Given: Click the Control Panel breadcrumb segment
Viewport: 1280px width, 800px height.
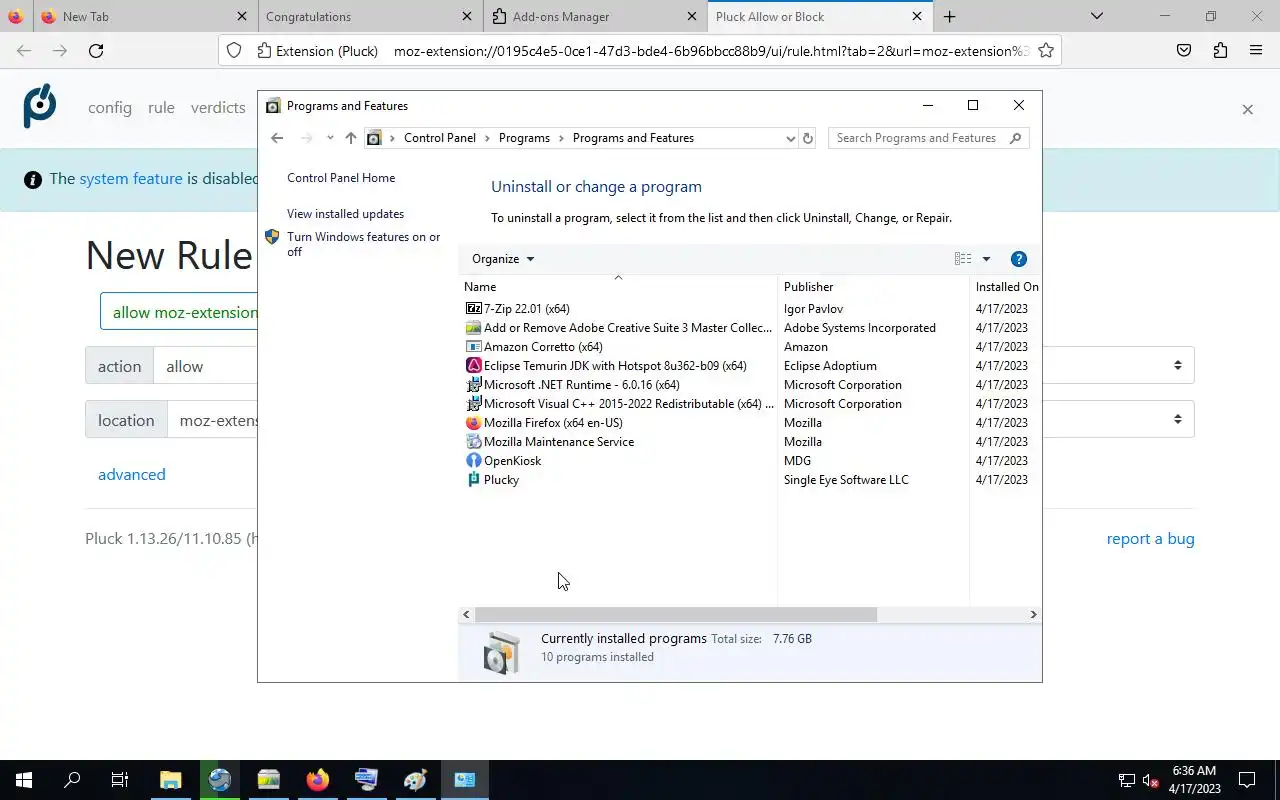Looking at the screenshot, I should tap(440, 138).
